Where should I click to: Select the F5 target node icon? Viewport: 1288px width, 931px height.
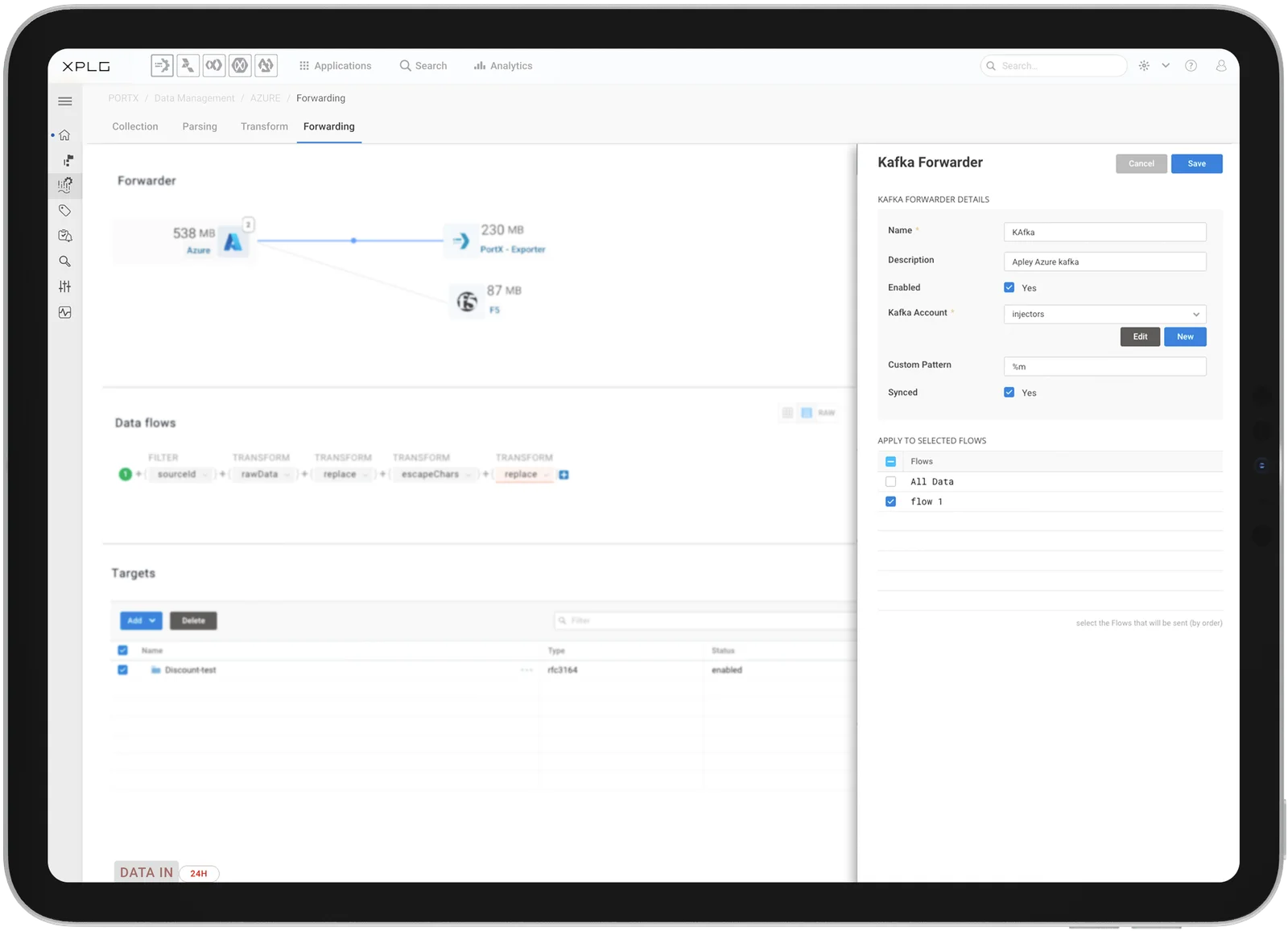click(467, 302)
